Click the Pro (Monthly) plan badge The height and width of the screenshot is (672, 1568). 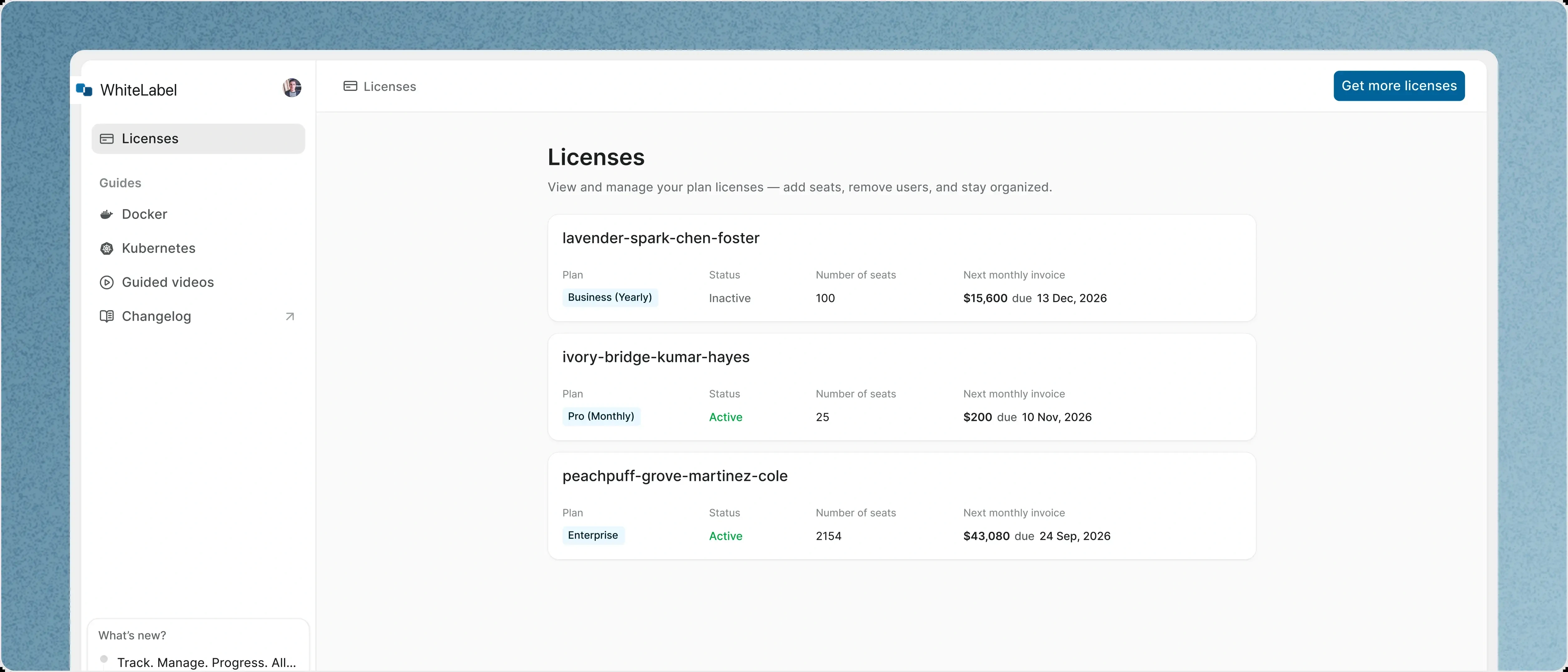(601, 416)
